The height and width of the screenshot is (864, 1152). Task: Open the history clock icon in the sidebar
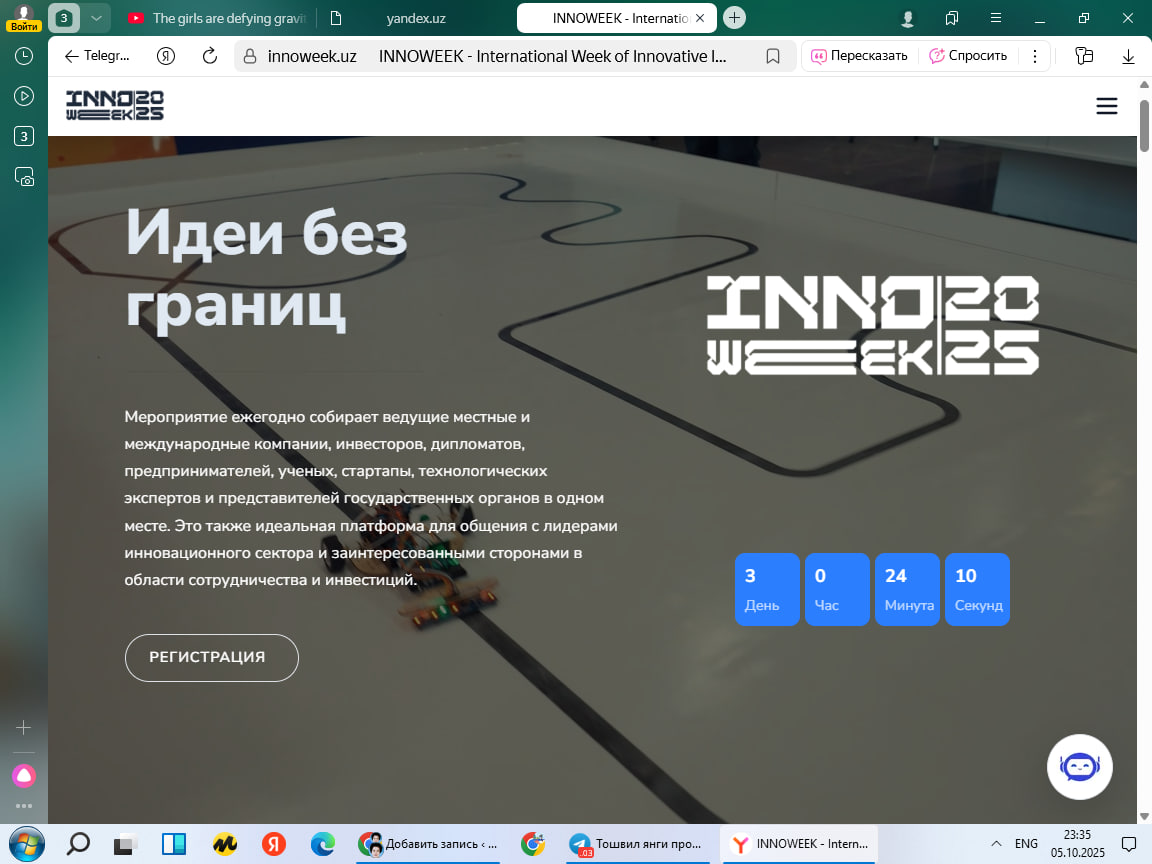click(x=24, y=57)
